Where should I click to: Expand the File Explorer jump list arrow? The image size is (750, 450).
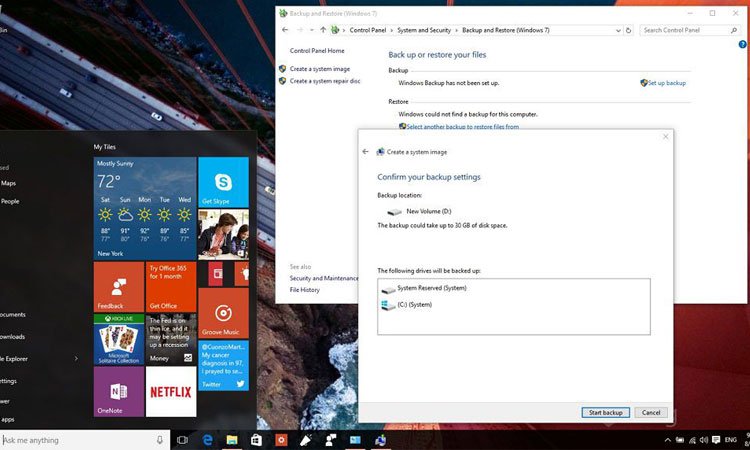pos(76,358)
